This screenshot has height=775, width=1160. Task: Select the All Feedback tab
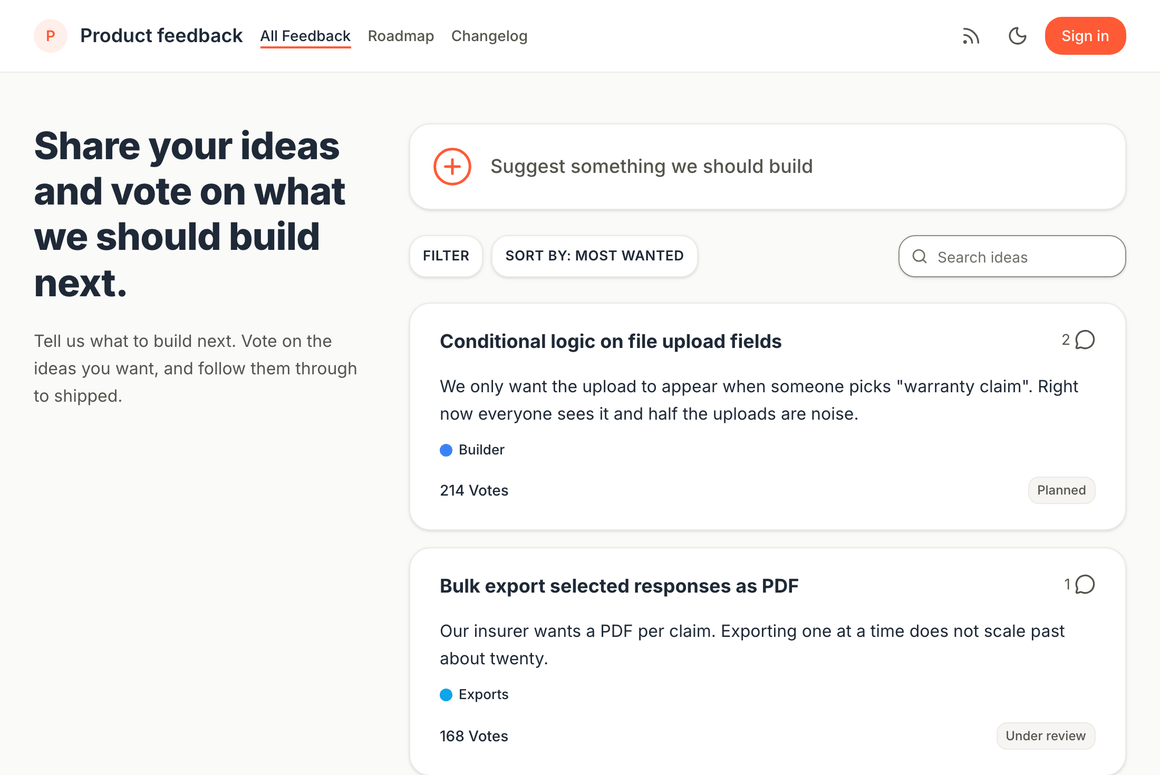click(x=306, y=36)
